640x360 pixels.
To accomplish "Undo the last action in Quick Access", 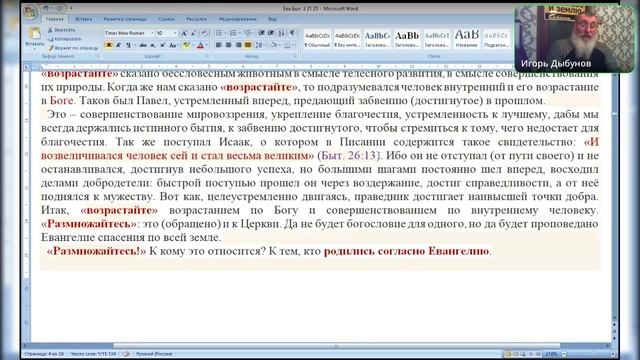I will click(x=46, y=8).
